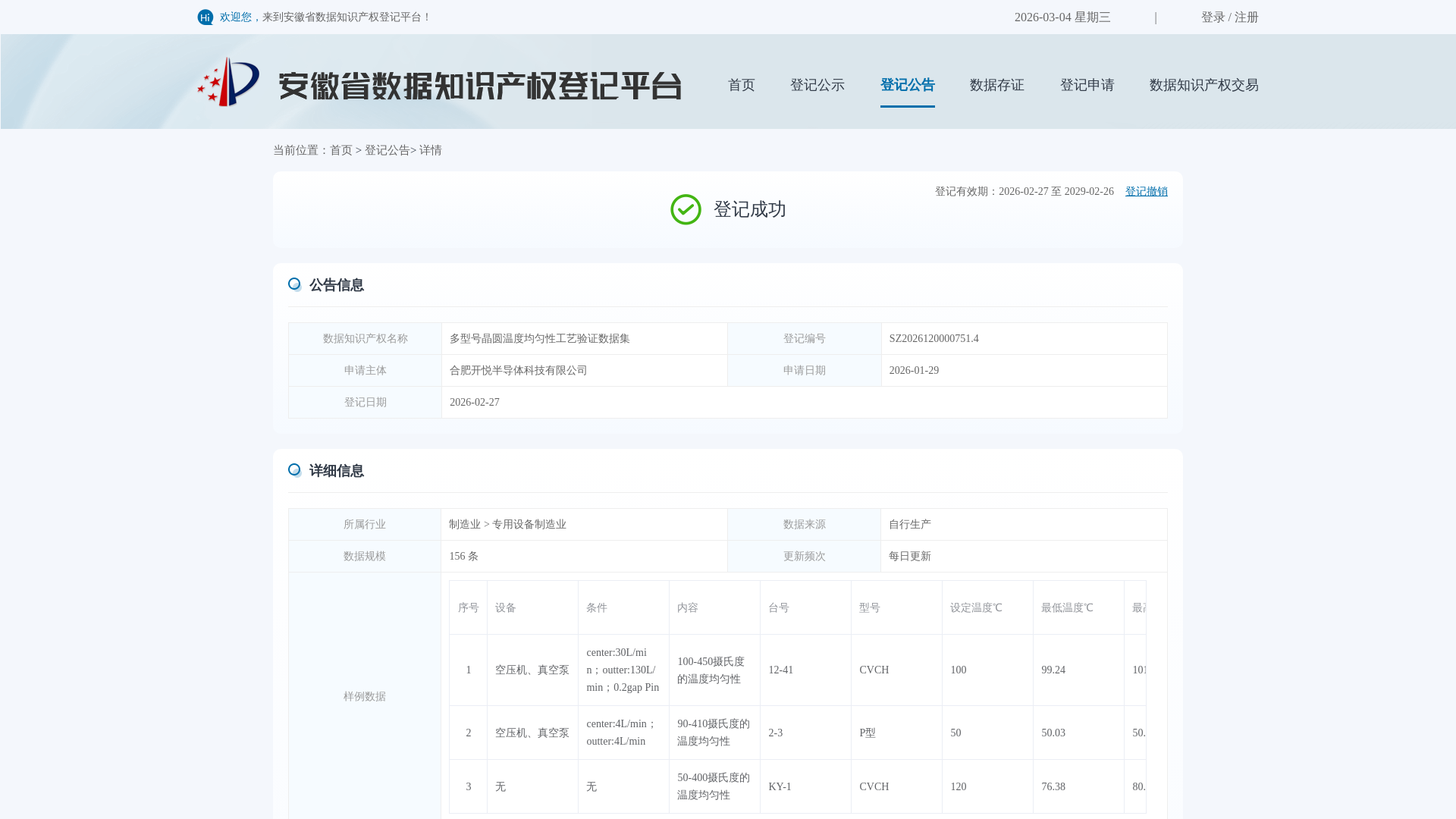Open the 首页 navigation tab
This screenshot has width=1456, height=819.
coord(741,85)
